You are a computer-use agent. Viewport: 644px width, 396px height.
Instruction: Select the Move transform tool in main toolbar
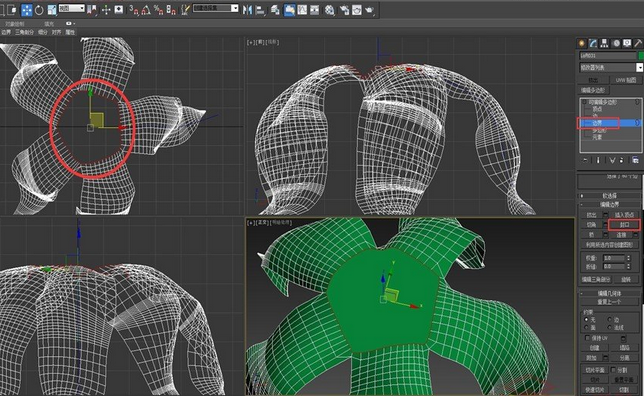pos(27,10)
